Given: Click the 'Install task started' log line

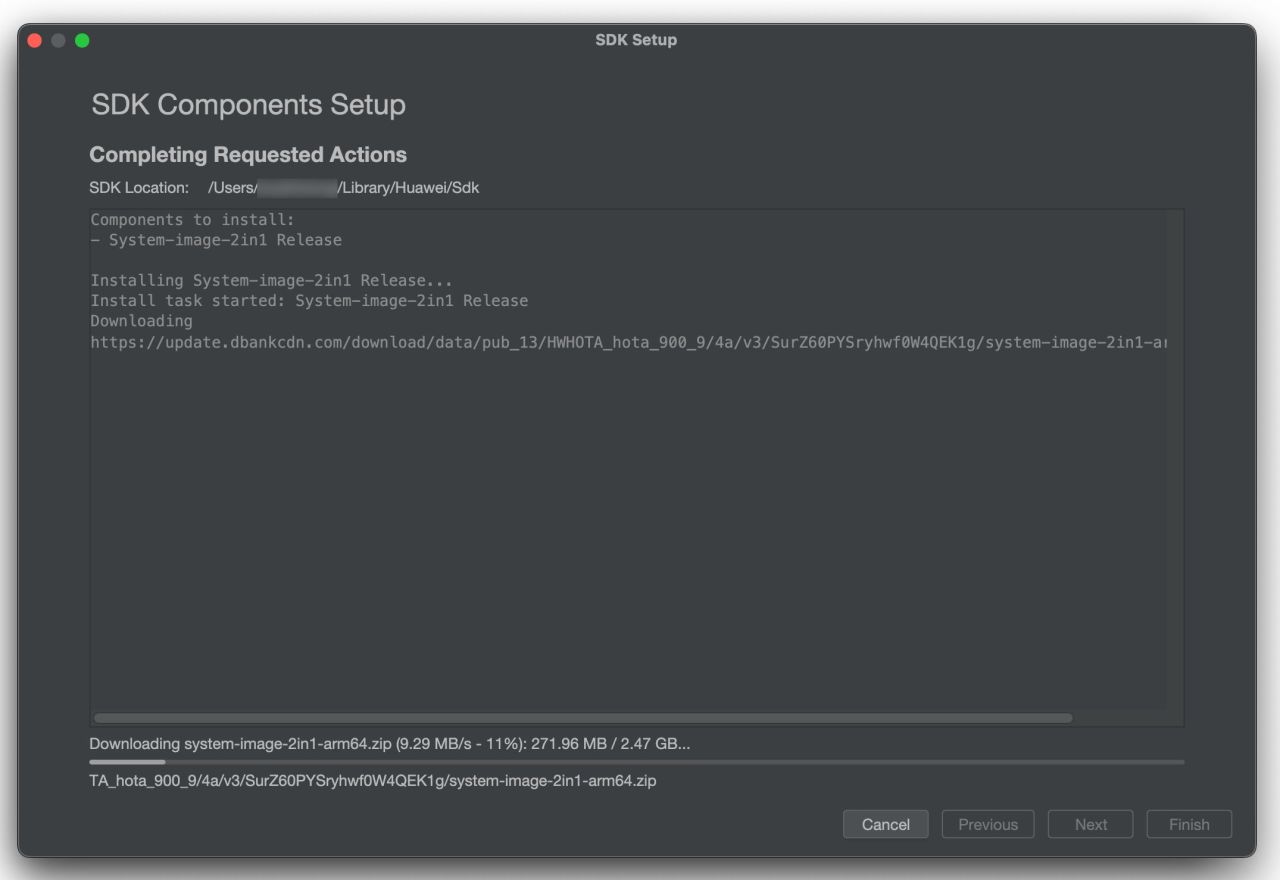Looking at the screenshot, I should coord(309,301).
